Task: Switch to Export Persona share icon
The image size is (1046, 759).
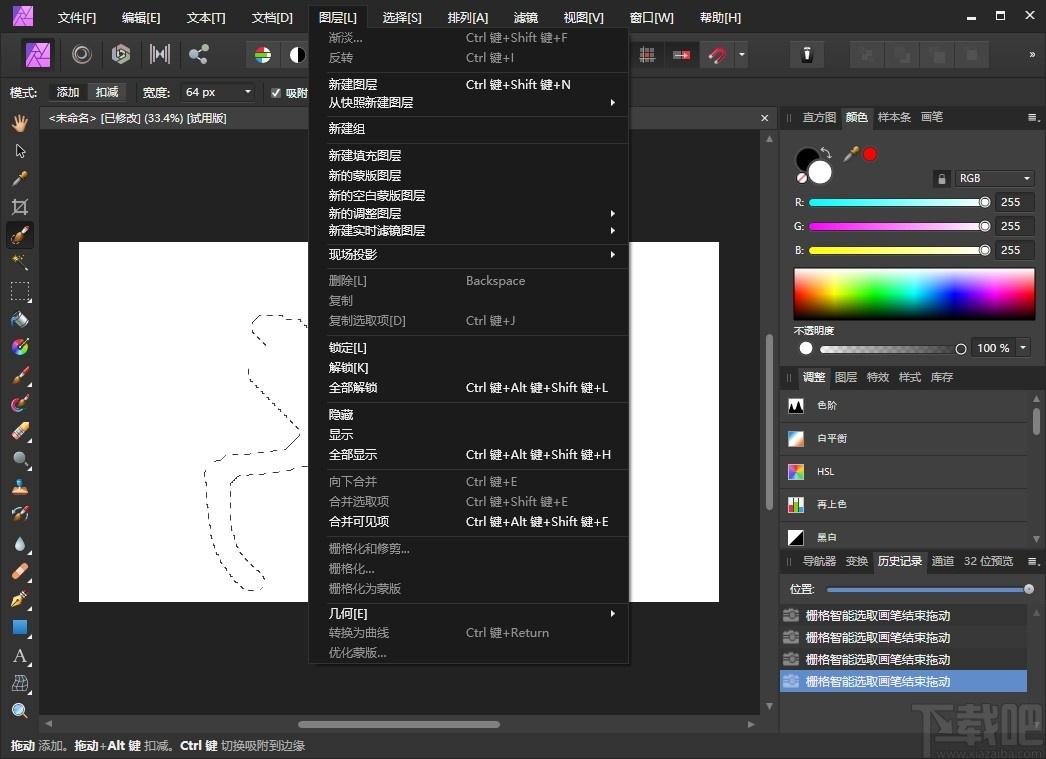Action: 198,54
